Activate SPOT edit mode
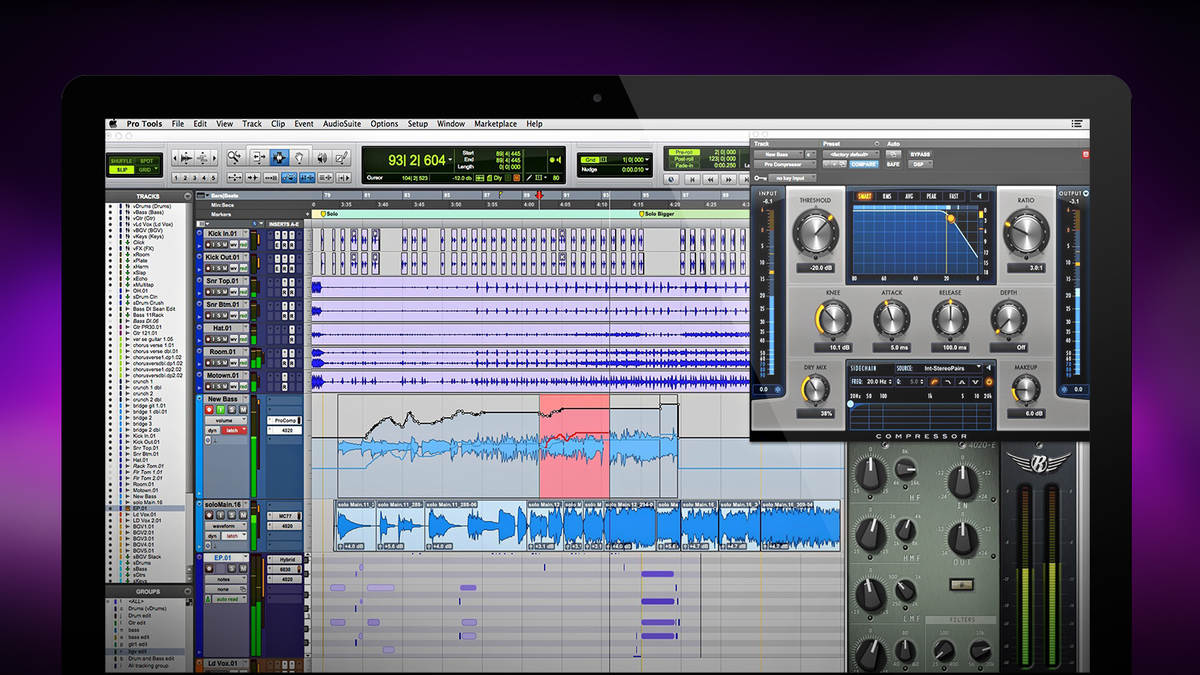This screenshot has width=1200, height=675. tap(146, 161)
